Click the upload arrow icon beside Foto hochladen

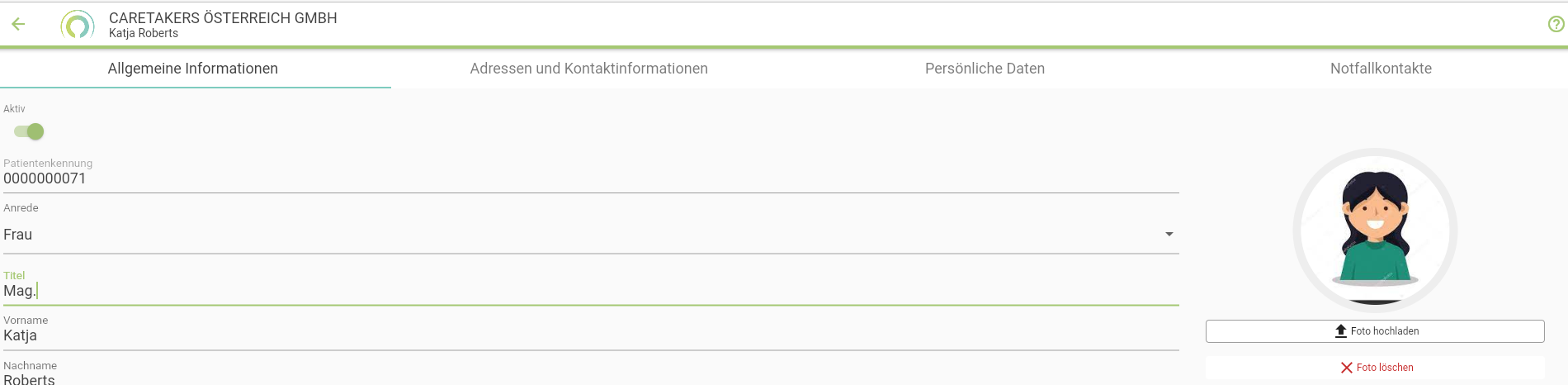(x=1340, y=331)
